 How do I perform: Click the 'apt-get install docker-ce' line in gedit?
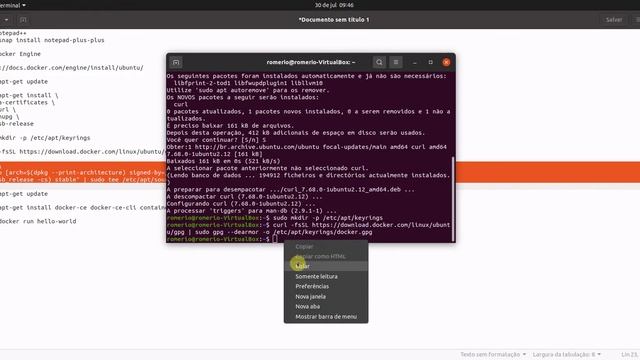(83, 207)
